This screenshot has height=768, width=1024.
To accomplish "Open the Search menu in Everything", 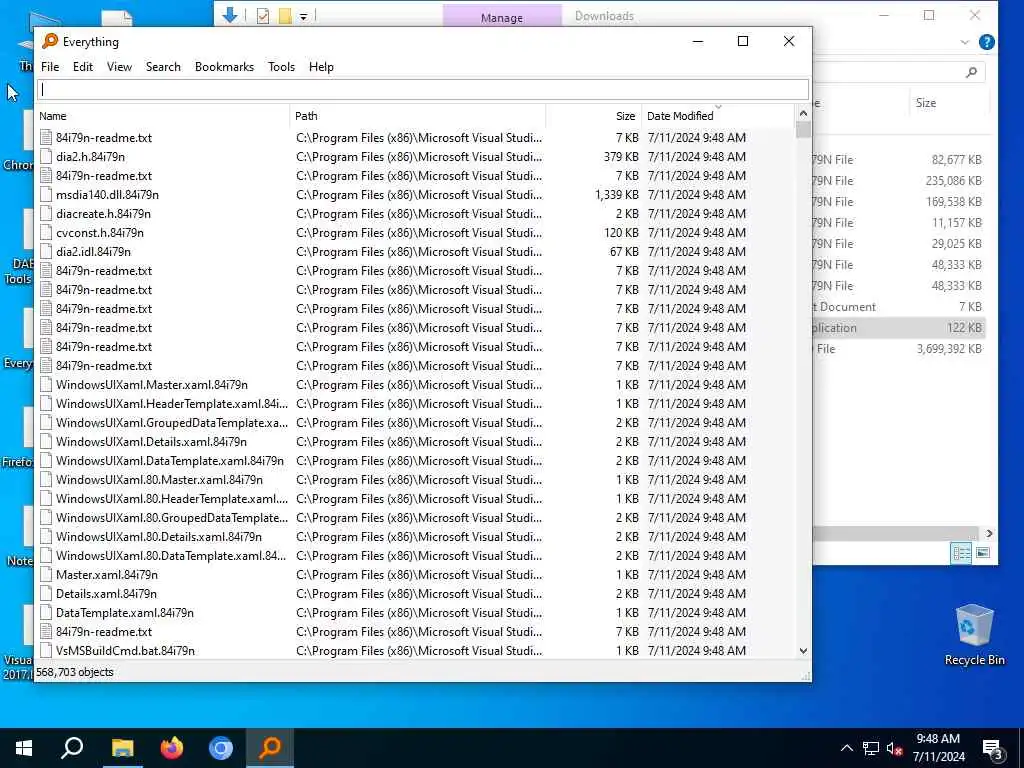I will (163, 67).
